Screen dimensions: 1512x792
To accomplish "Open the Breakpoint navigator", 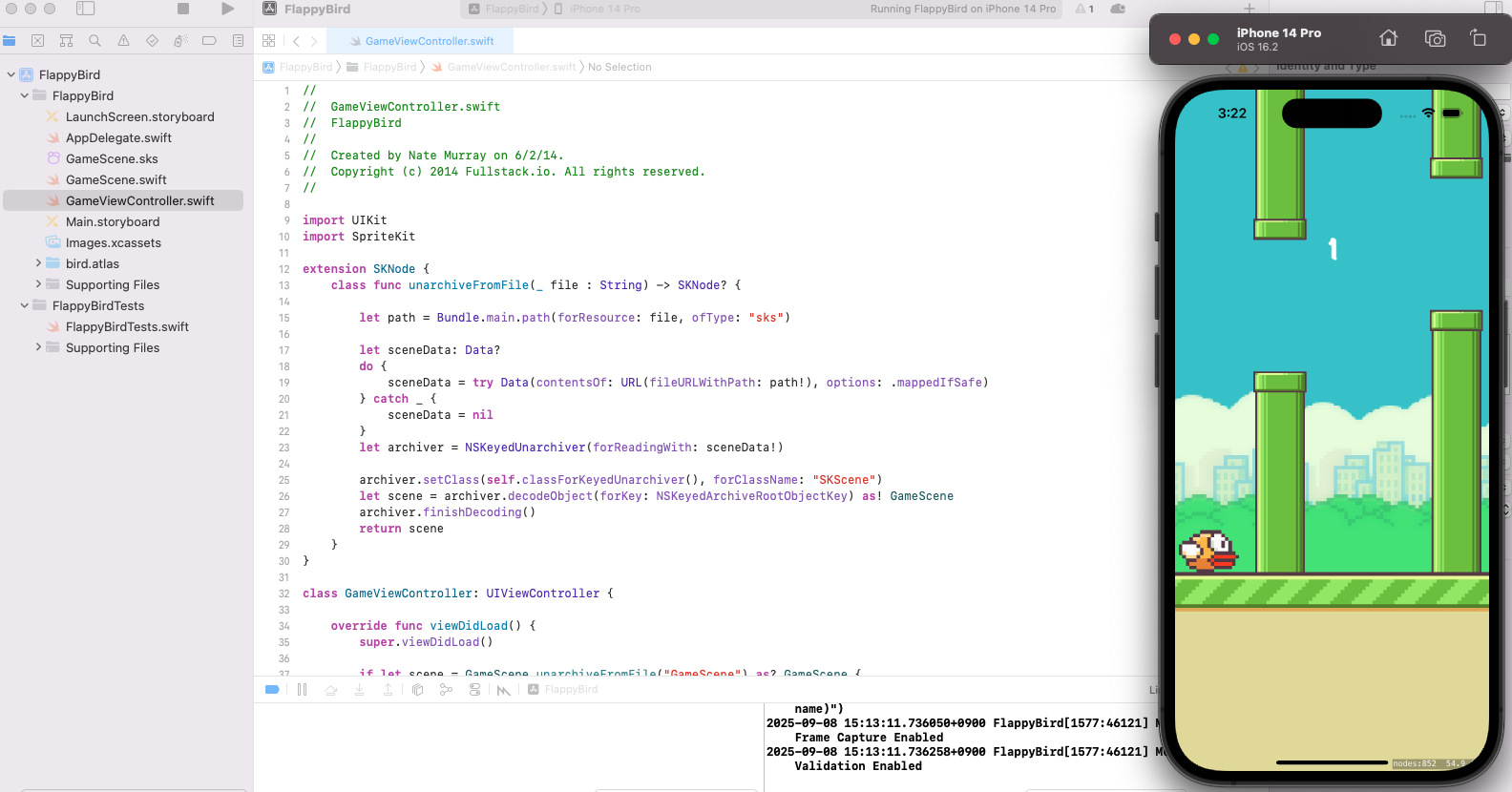I will coord(209,41).
